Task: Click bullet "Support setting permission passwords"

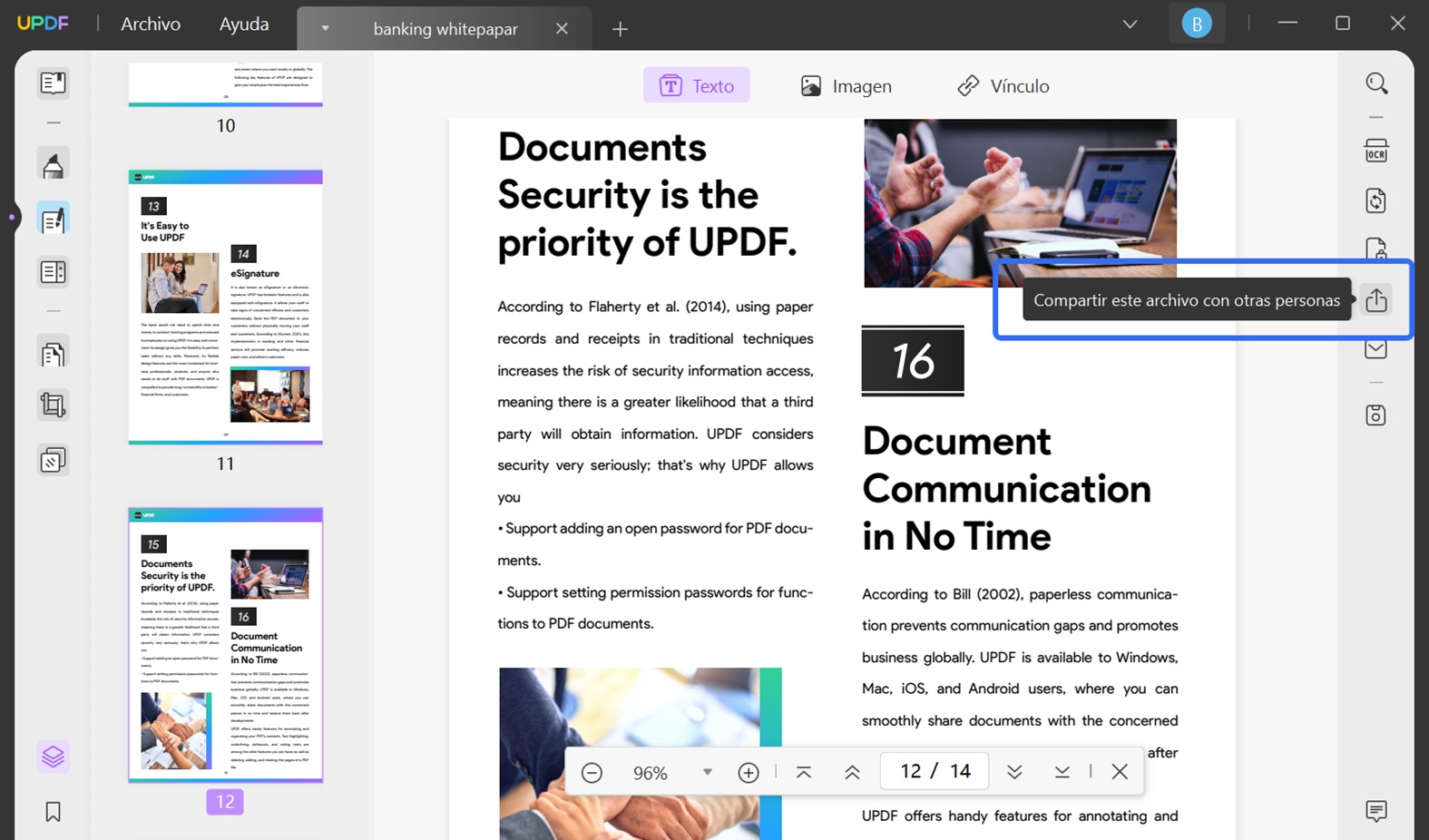Action: point(655,608)
